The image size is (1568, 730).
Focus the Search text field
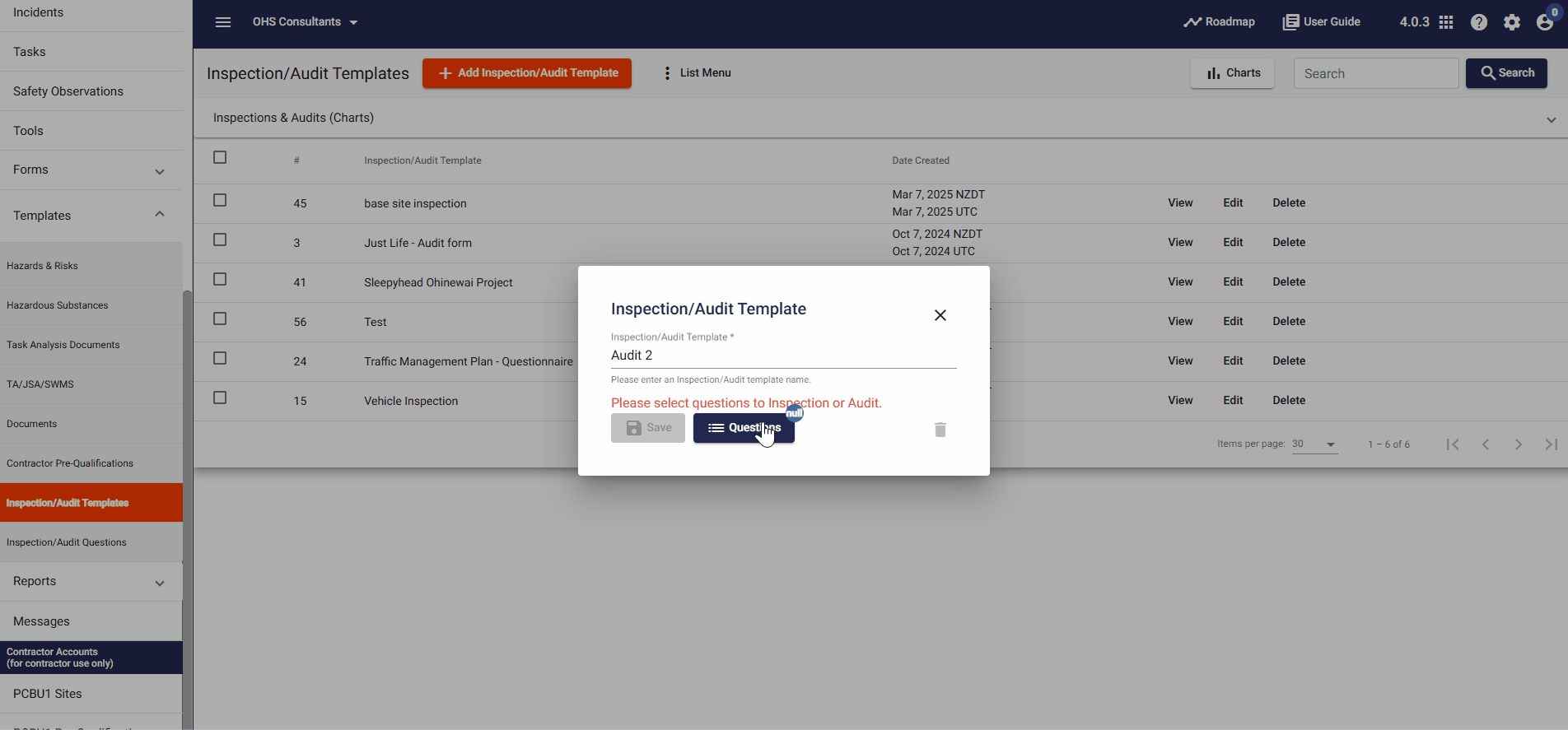[1376, 73]
